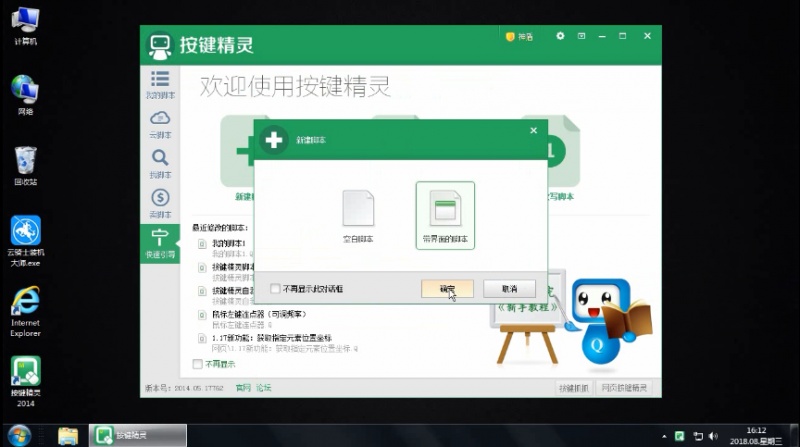Select the Internet Explorer desktop icon
Viewport: 800px width, 447px height.
(x=25, y=311)
